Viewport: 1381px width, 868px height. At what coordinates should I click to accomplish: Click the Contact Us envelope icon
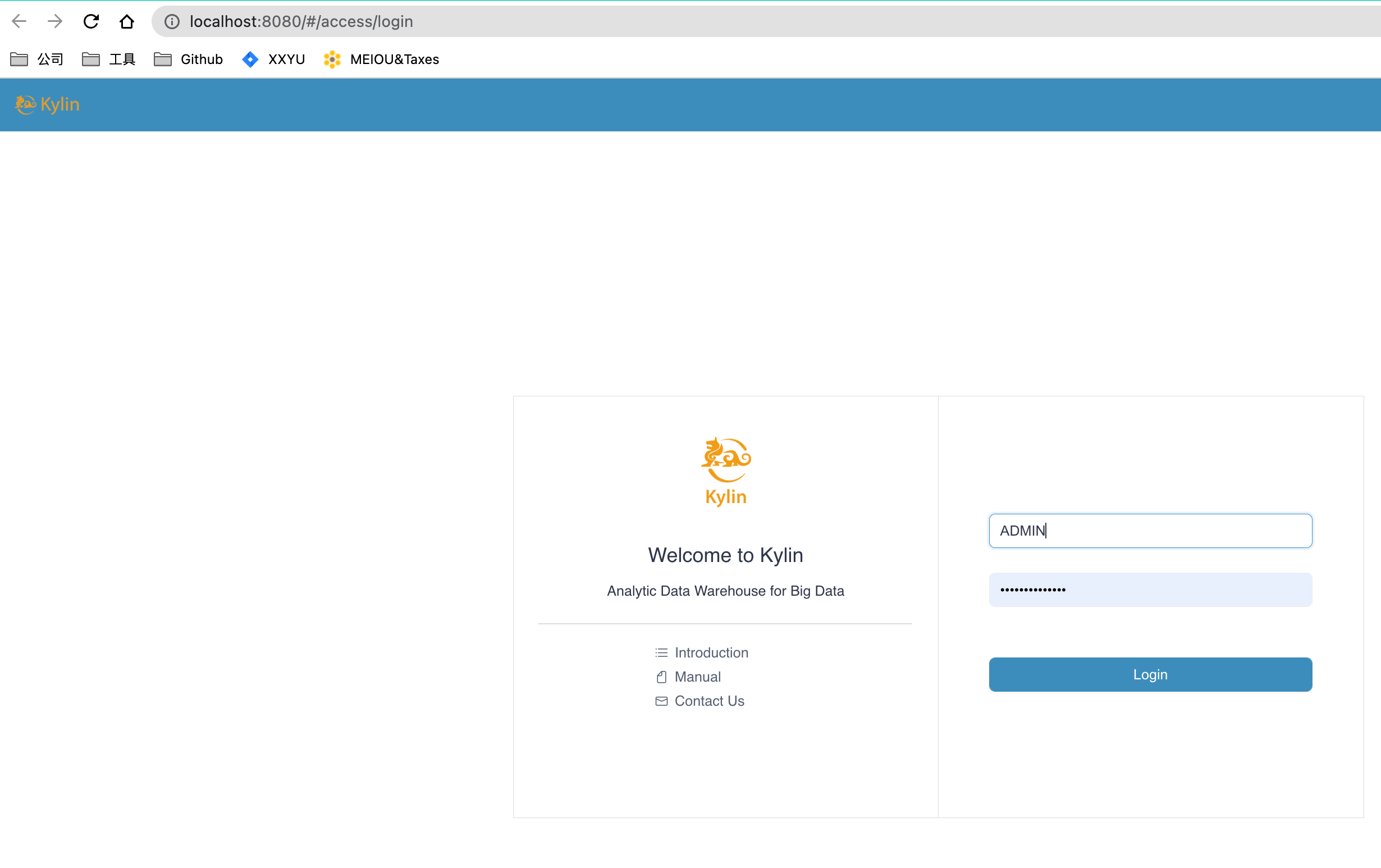pos(661,701)
